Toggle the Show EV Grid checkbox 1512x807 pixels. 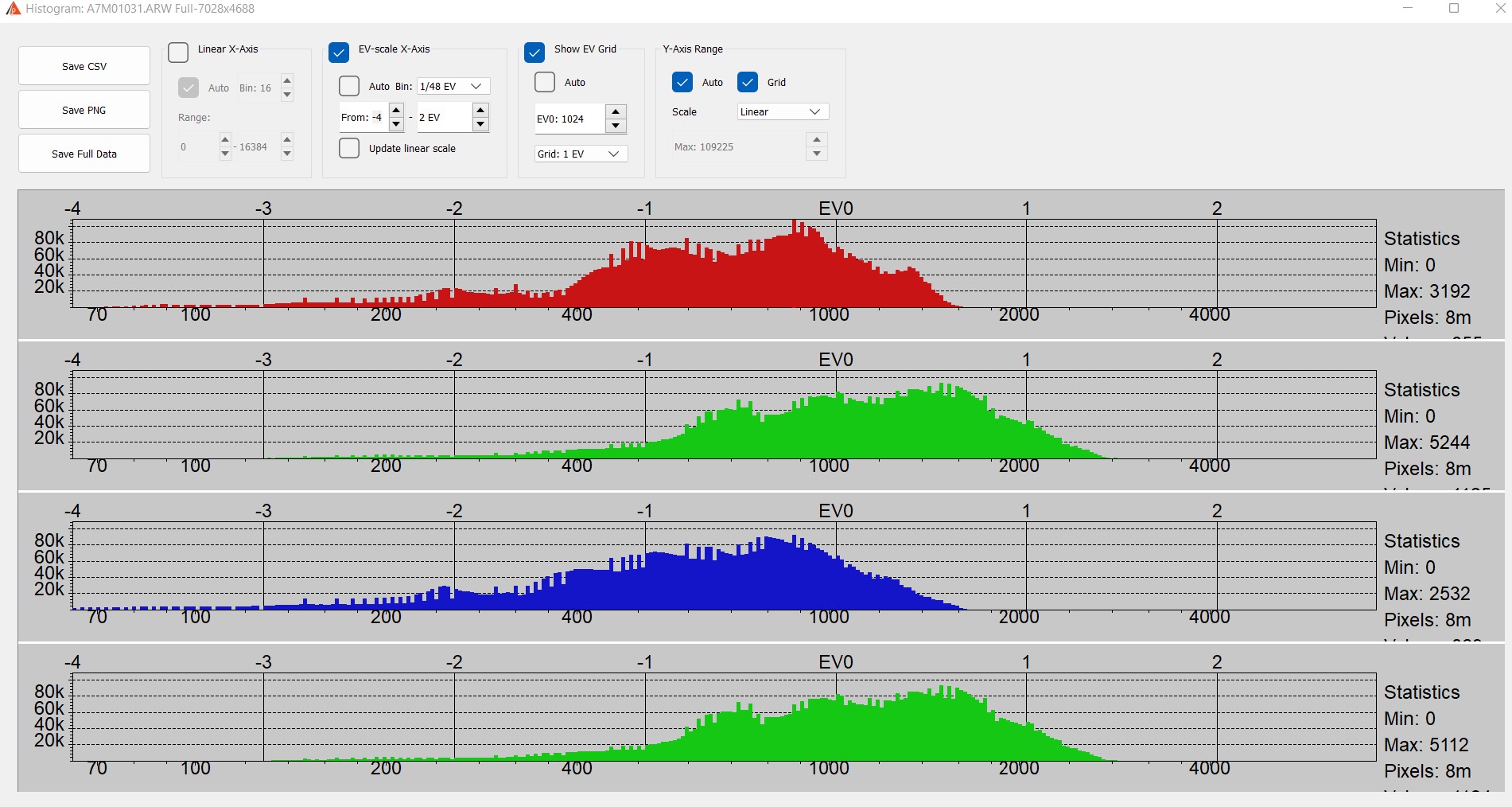tap(534, 53)
